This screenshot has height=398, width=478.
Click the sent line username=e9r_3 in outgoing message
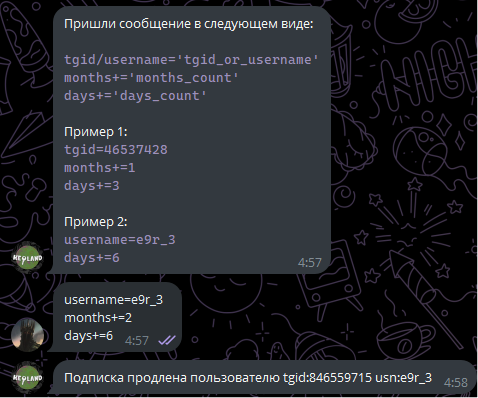(113, 300)
